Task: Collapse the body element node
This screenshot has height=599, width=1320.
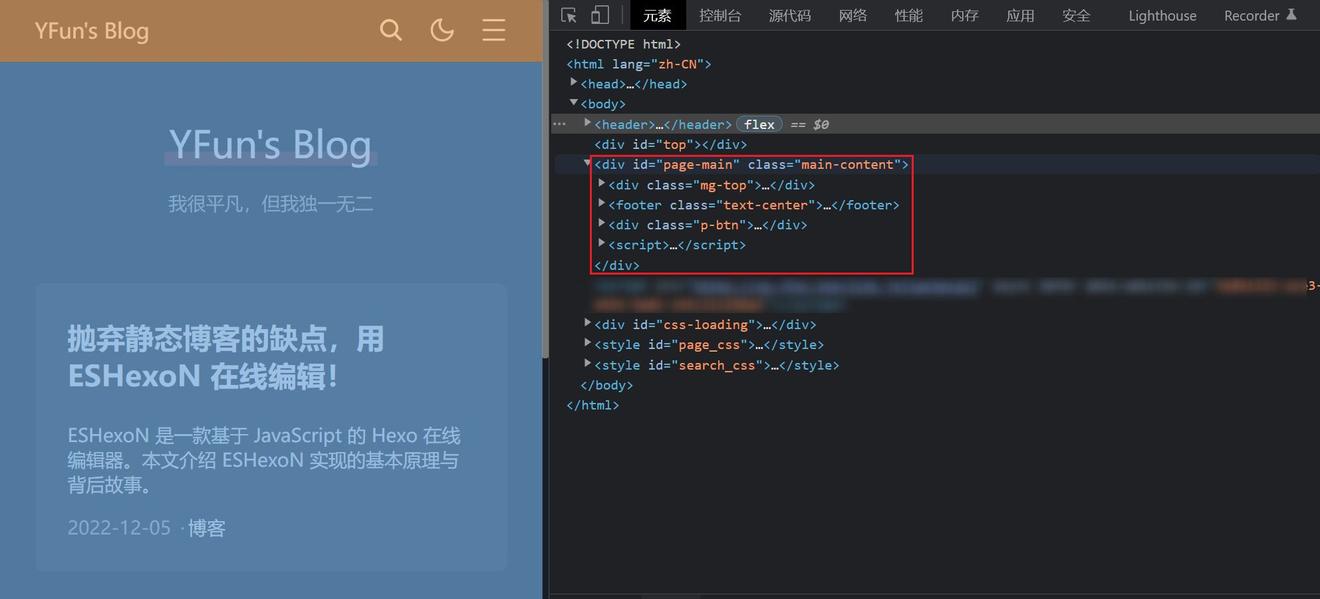Action: click(x=574, y=103)
